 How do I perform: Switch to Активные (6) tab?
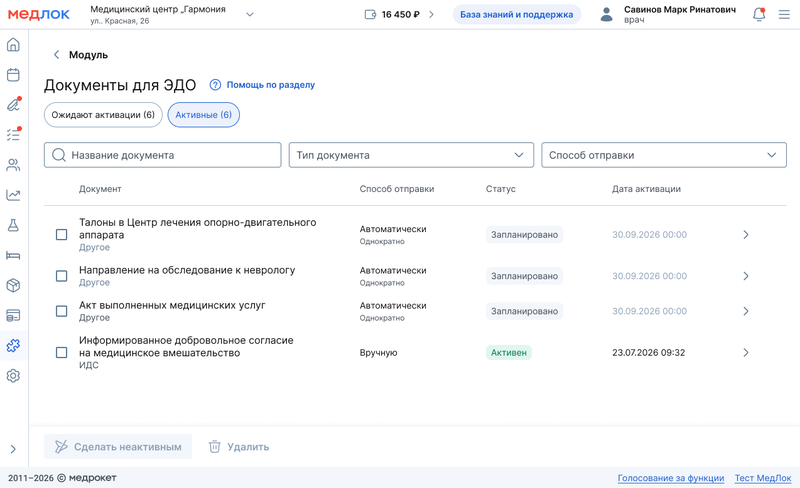[204, 115]
